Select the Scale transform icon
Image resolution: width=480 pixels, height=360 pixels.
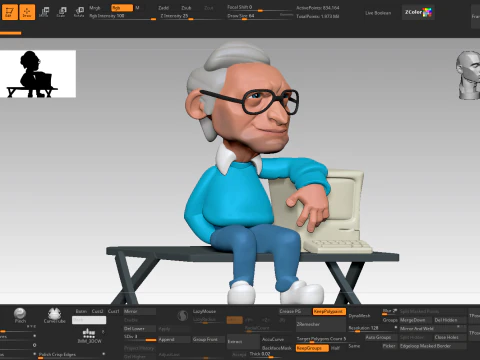(x=61, y=12)
